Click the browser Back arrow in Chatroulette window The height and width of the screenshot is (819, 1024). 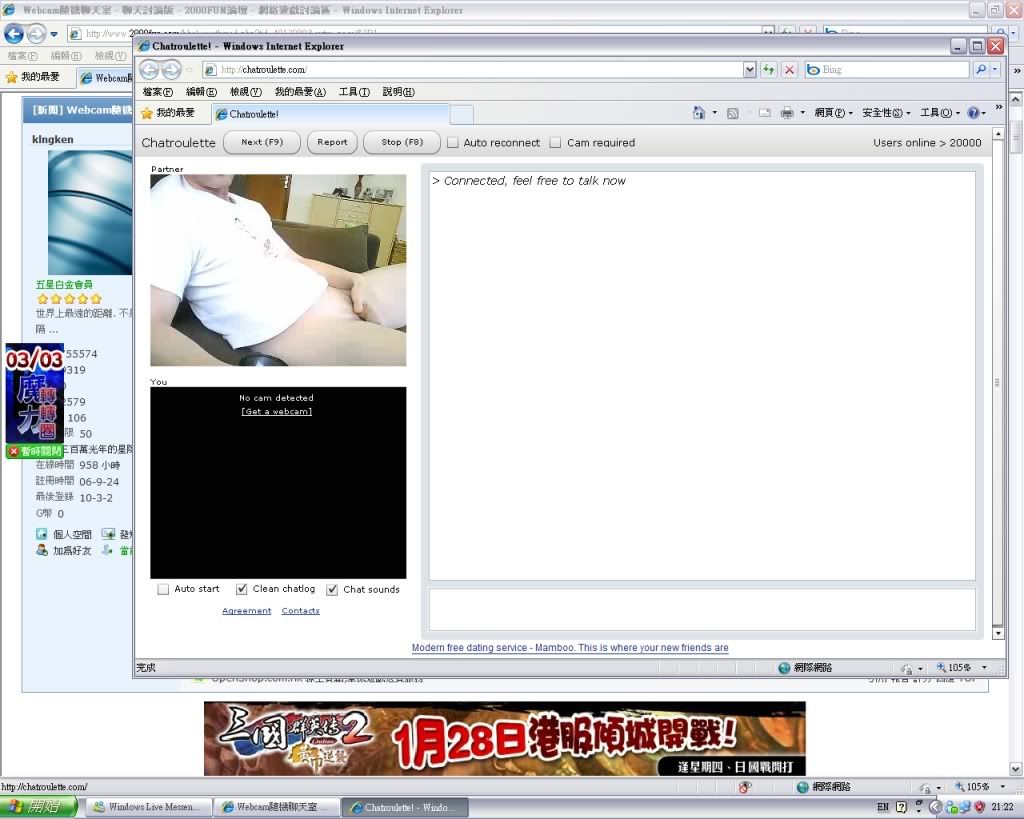[x=149, y=70]
